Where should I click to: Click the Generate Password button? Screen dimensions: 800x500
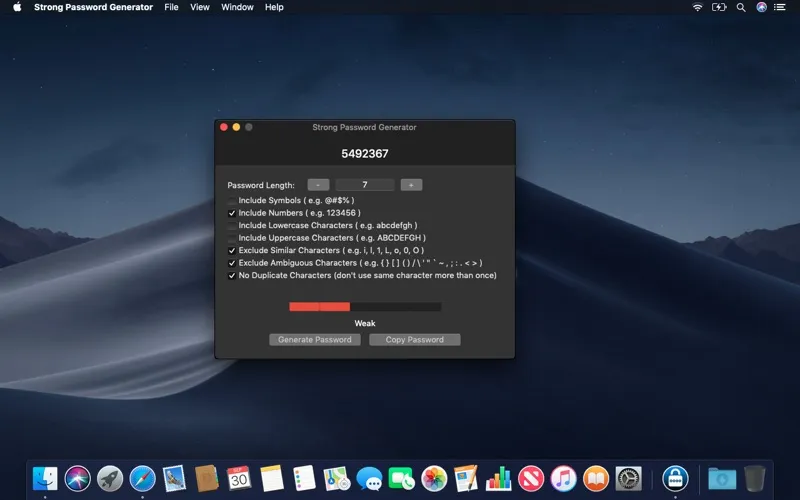314,340
